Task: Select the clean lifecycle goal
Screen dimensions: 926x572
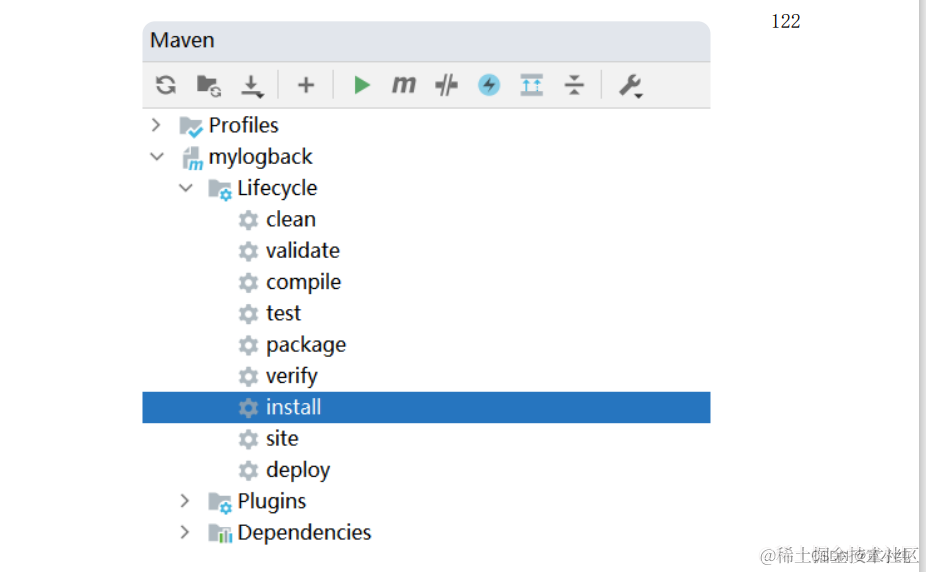Action: click(291, 220)
